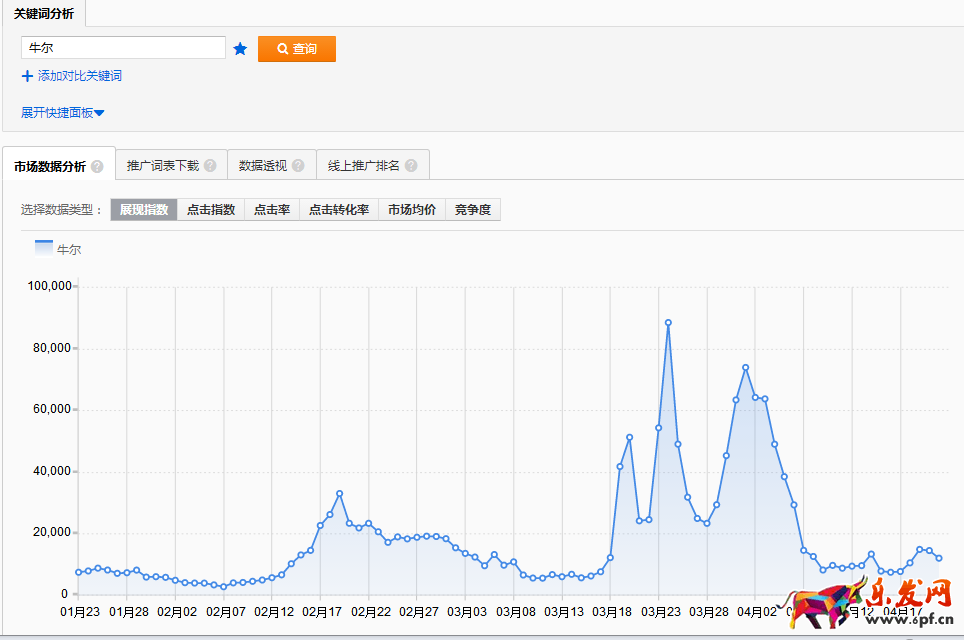Click the plus icon for adding comparison keyword
The height and width of the screenshot is (640, 964).
pyautogui.click(x=27, y=76)
